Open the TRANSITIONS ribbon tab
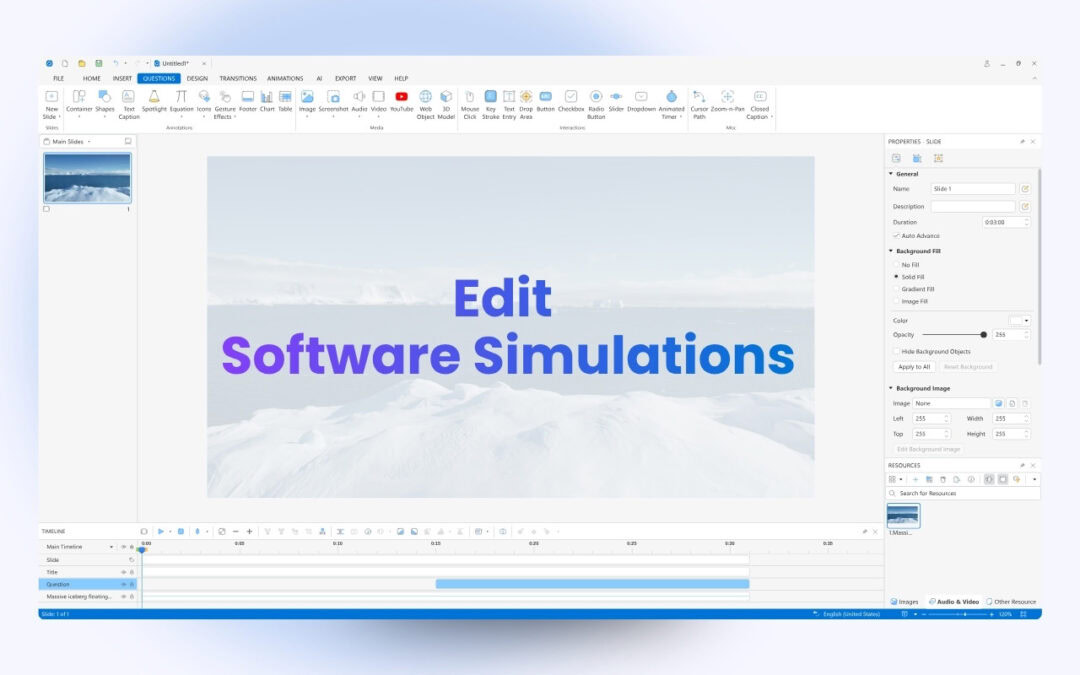This screenshot has width=1080, height=675. tap(238, 79)
